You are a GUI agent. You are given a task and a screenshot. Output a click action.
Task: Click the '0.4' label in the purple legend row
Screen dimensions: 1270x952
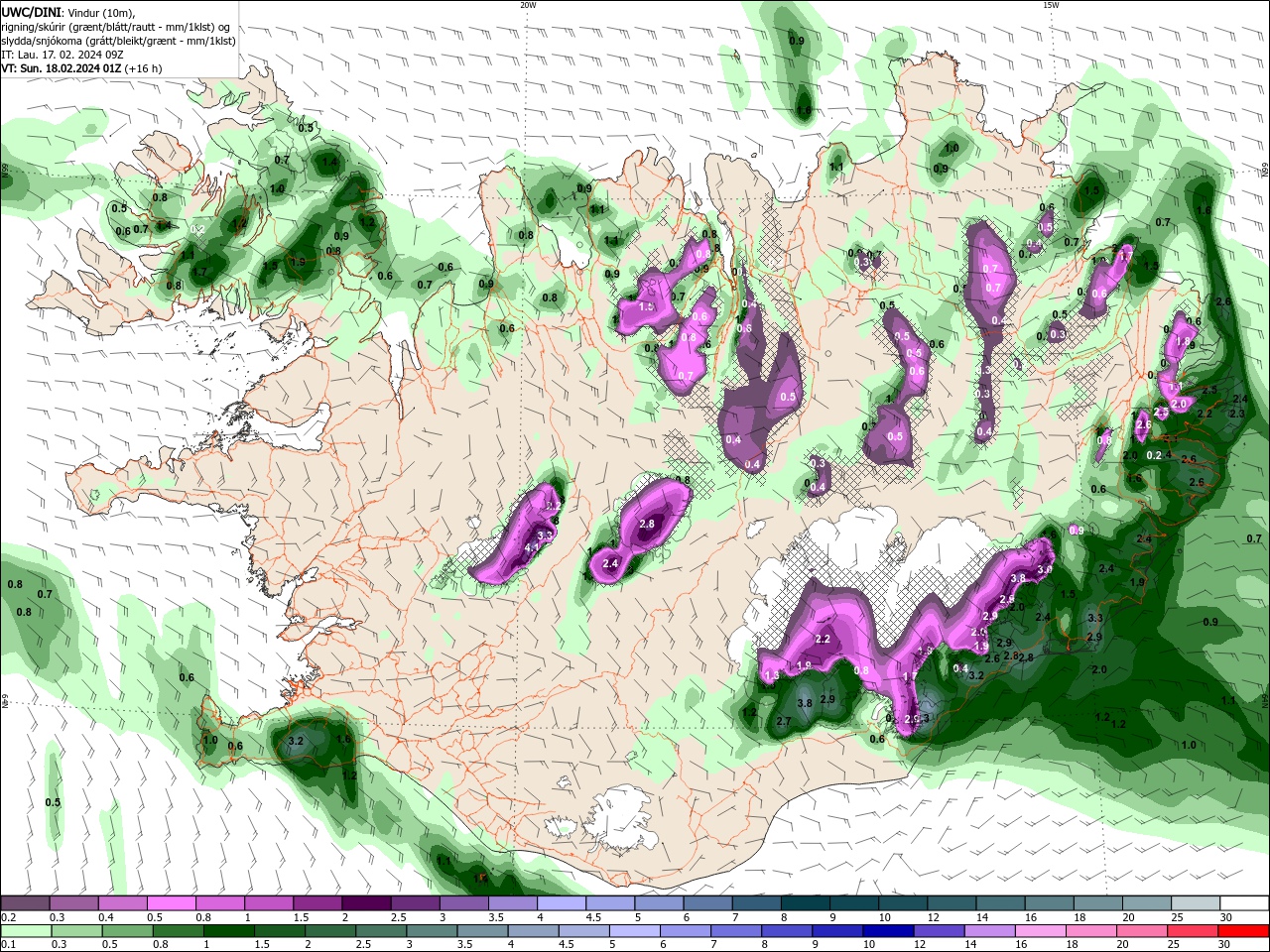tap(106, 917)
